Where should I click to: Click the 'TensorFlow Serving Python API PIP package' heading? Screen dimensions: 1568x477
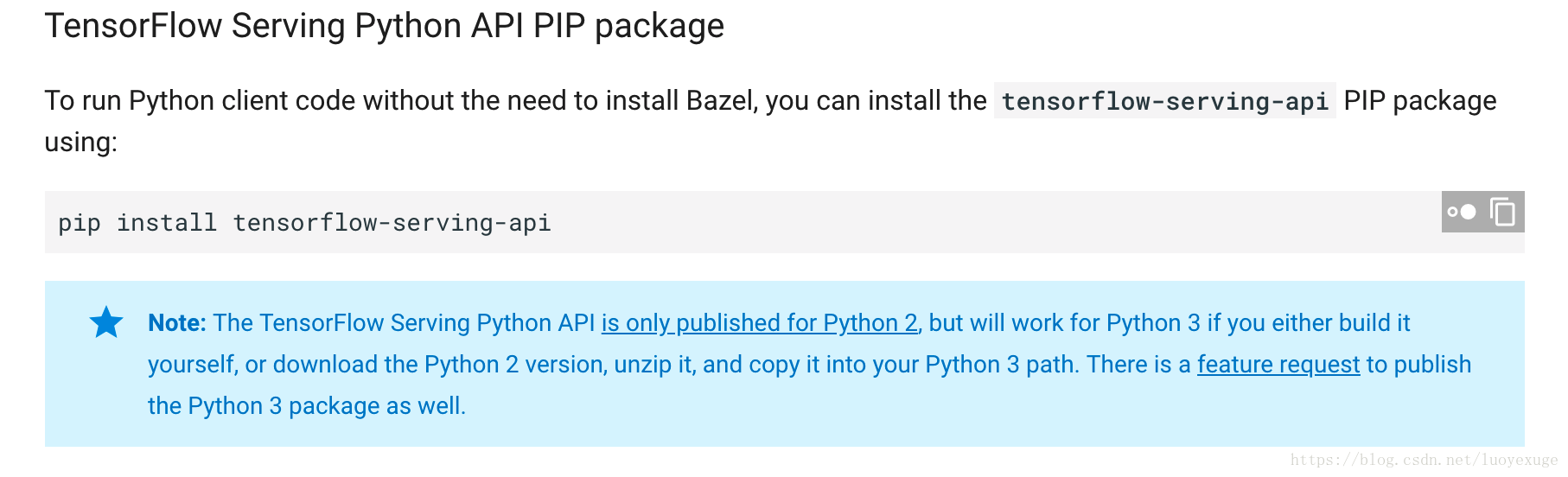click(x=385, y=26)
